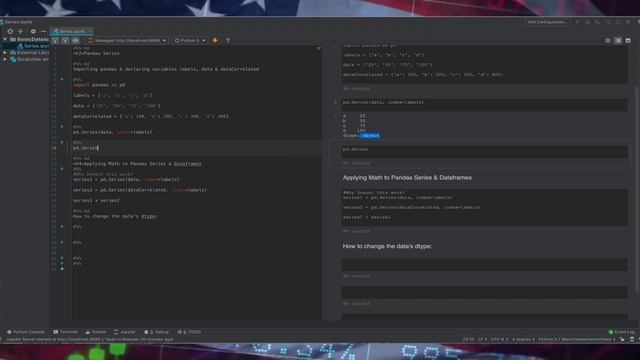Hide the Project panel with the dash icon
The width and height of the screenshot is (640, 360).
pos(43,31)
